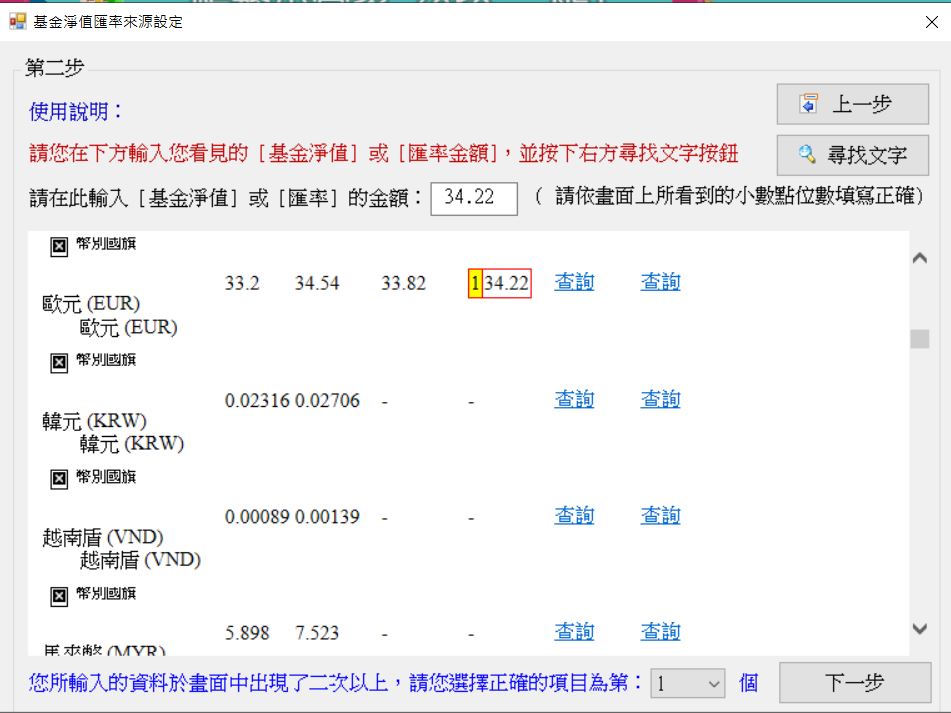The width and height of the screenshot is (951, 713).
Task: Click the amount input field containing 34.22
Action: [474, 198]
